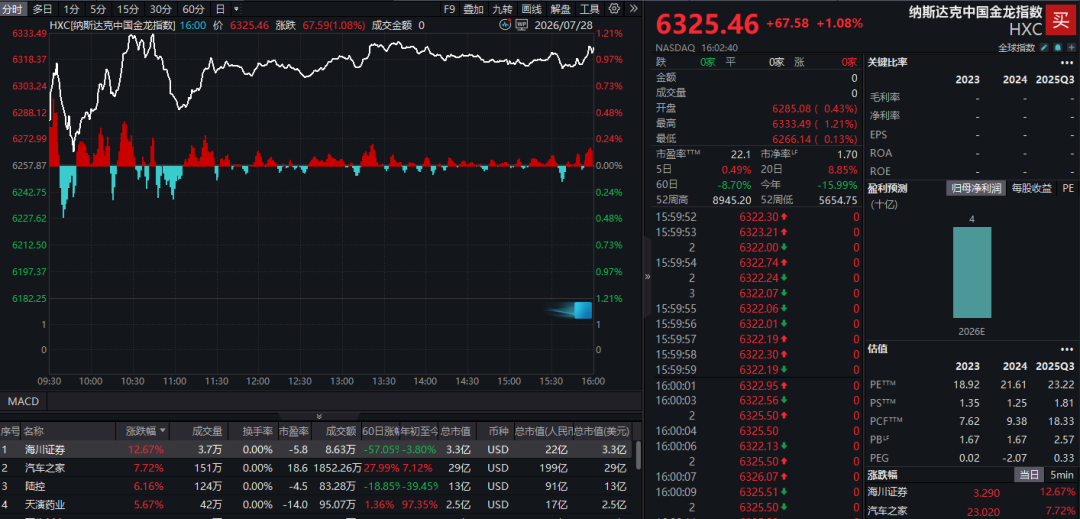The width and height of the screenshot is (1080, 519).
Task: Expand the lower panel via double chevron
Action: pyautogui.click(x=319, y=416)
